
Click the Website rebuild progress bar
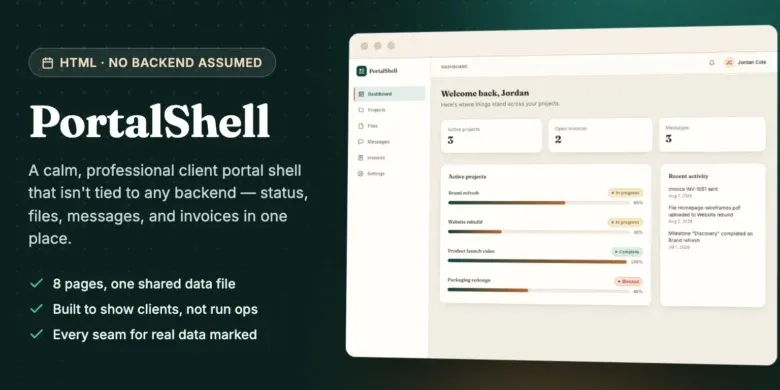point(538,232)
